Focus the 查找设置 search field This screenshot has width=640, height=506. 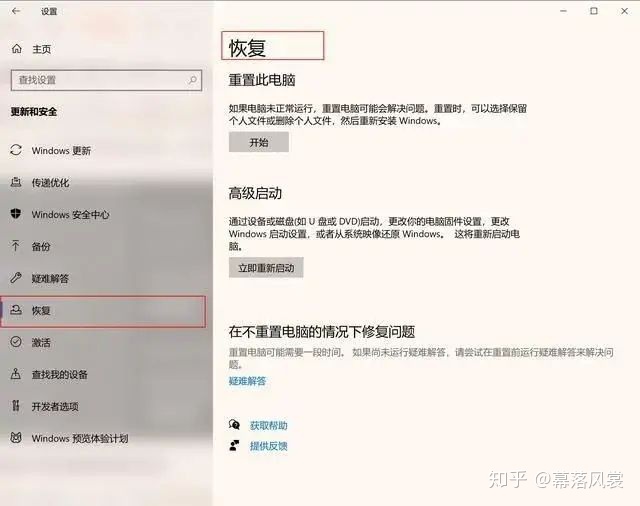coord(107,80)
